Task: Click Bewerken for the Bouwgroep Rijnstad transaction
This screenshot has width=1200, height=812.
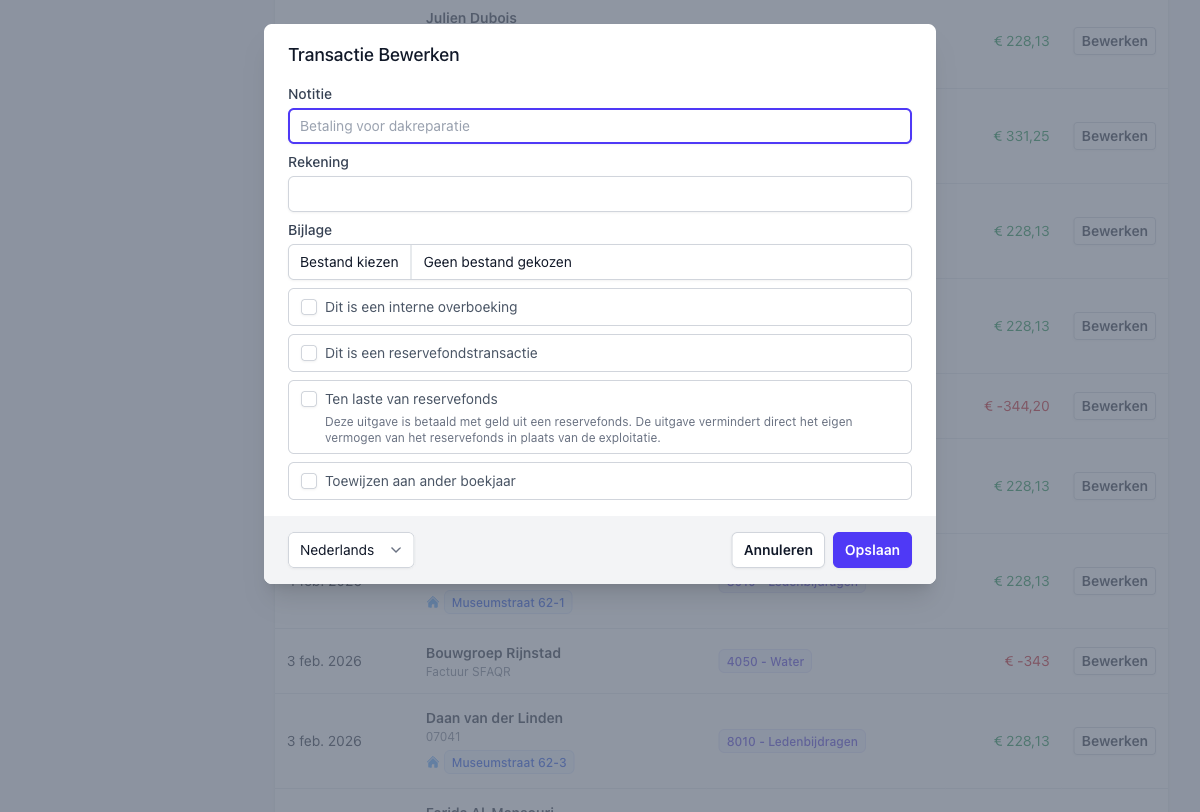Action: [x=1114, y=661]
